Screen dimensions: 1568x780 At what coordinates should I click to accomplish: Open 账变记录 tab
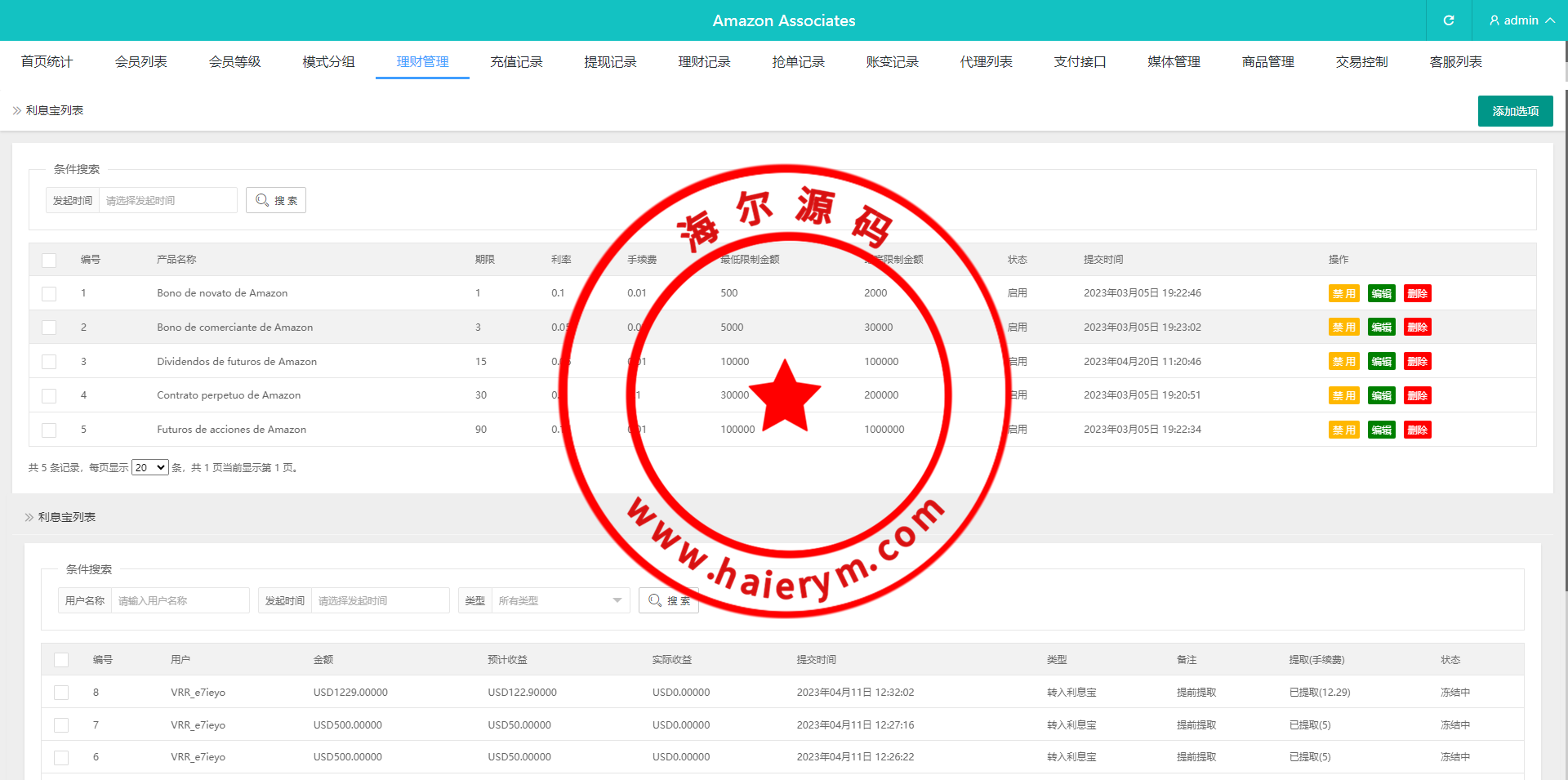pyautogui.click(x=892, y=61)
